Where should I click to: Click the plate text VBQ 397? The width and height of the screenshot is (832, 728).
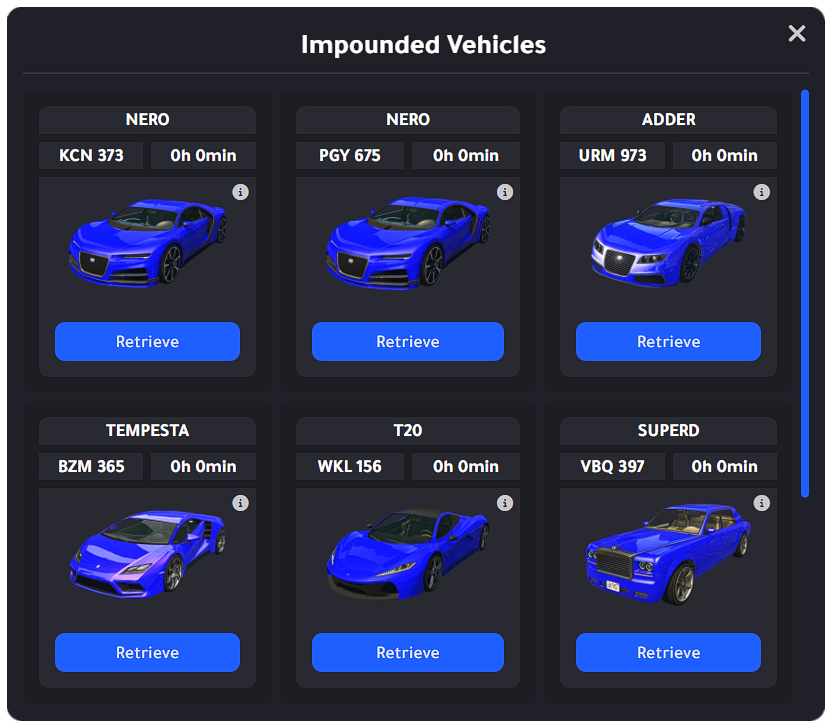coord(612,466)
